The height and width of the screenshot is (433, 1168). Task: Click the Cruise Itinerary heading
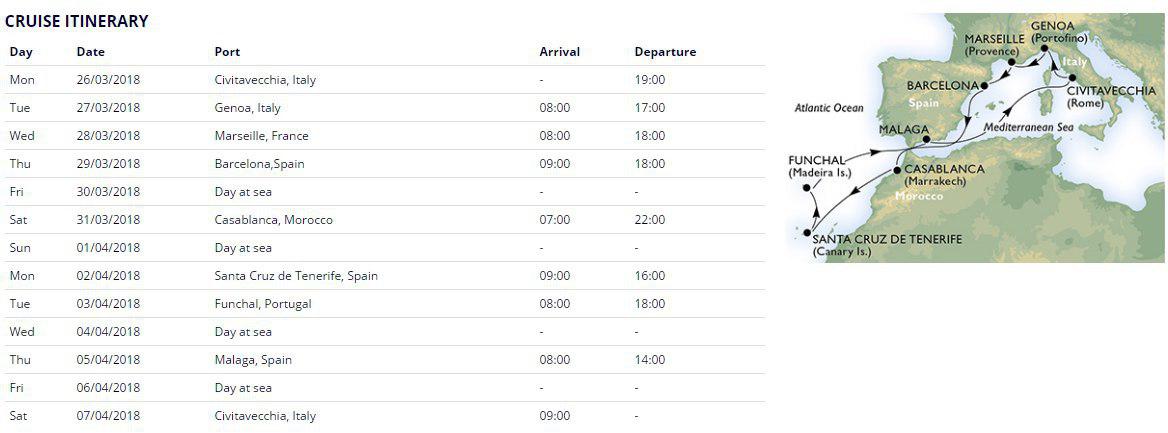click(77, 21)
